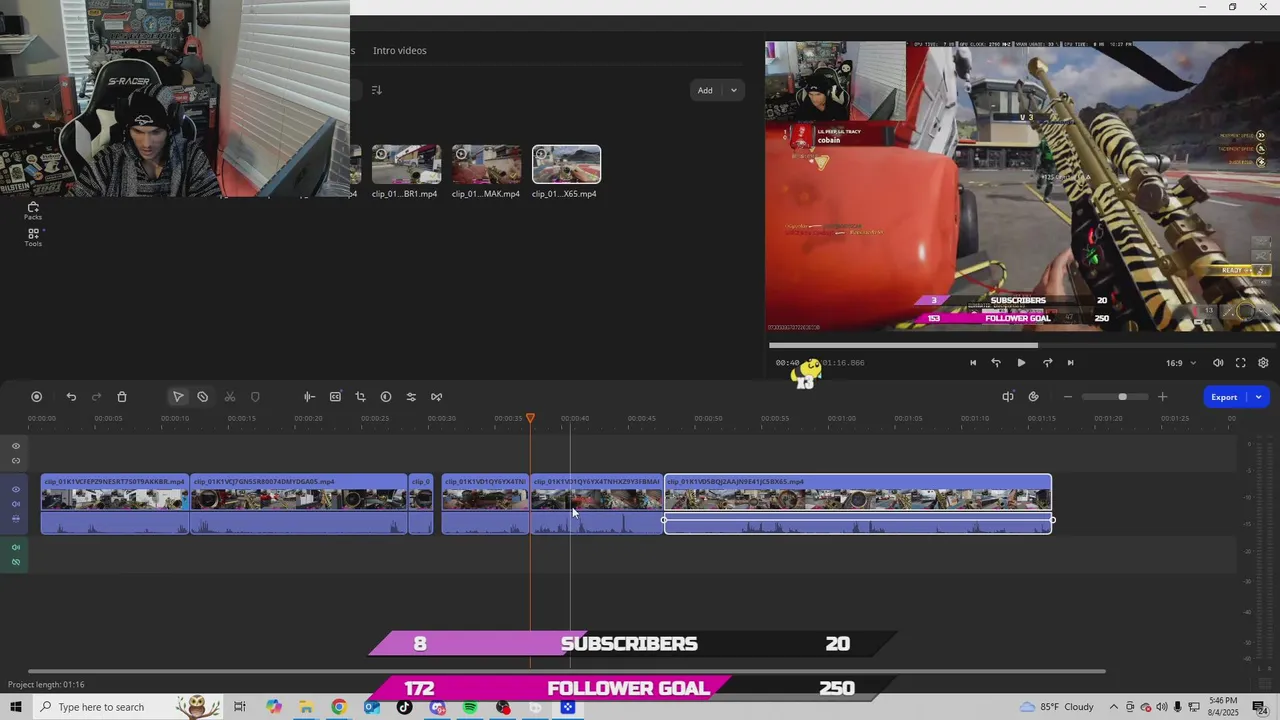Adjust preview volume speaker icon
Screen dimensions: 1280x720
coord(1218,363)
